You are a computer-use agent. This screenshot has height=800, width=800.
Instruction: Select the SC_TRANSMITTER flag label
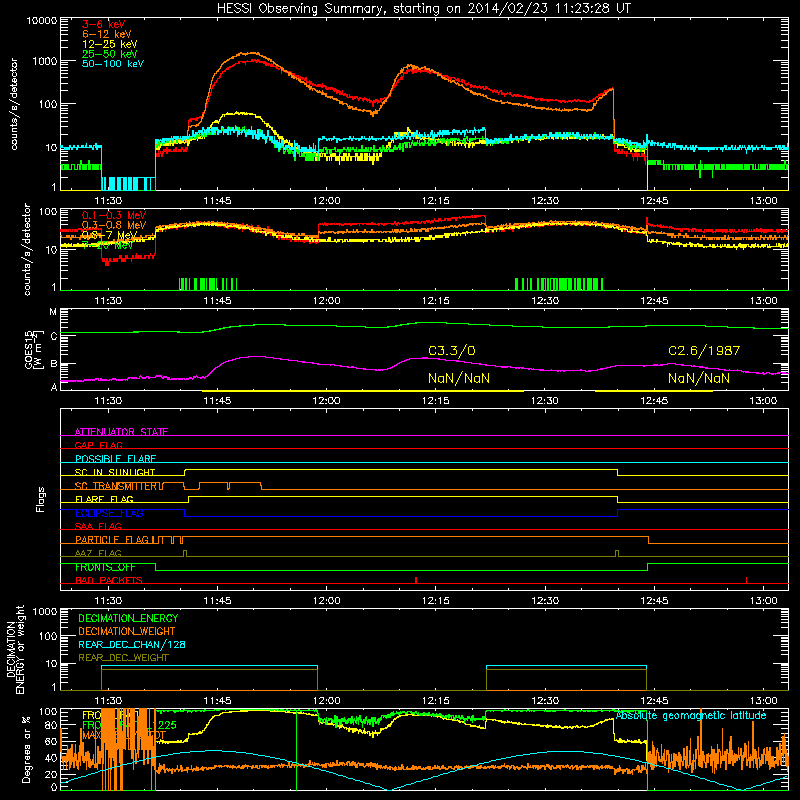(116, 486)
